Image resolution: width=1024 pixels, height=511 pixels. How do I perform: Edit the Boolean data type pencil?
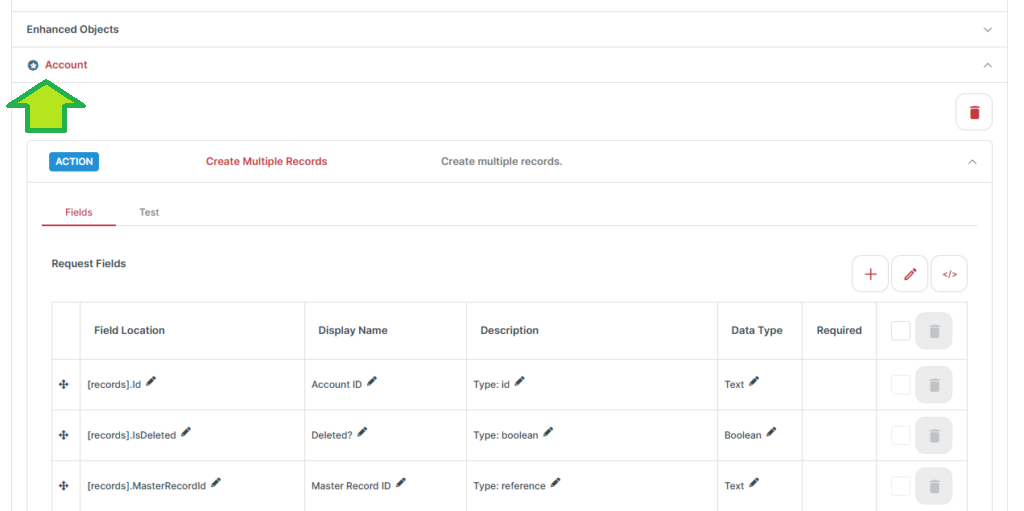(x=771, y=432)
